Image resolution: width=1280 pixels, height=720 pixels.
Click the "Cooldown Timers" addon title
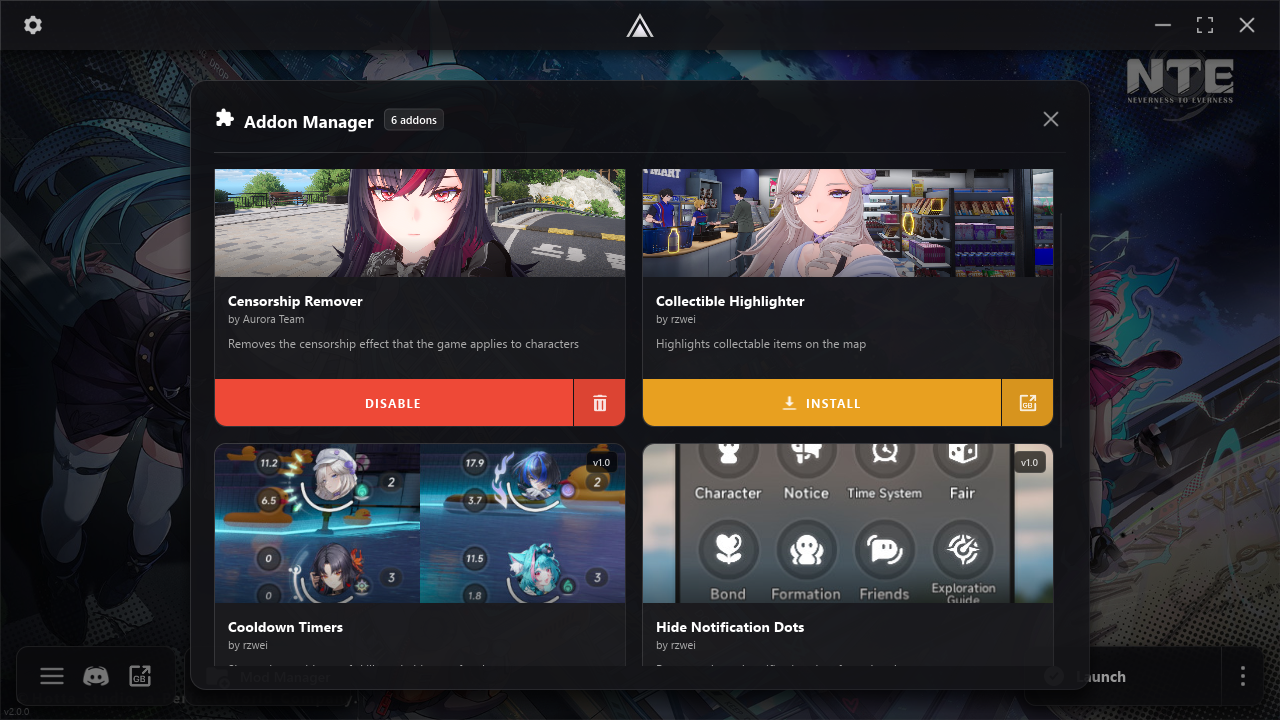285,627
